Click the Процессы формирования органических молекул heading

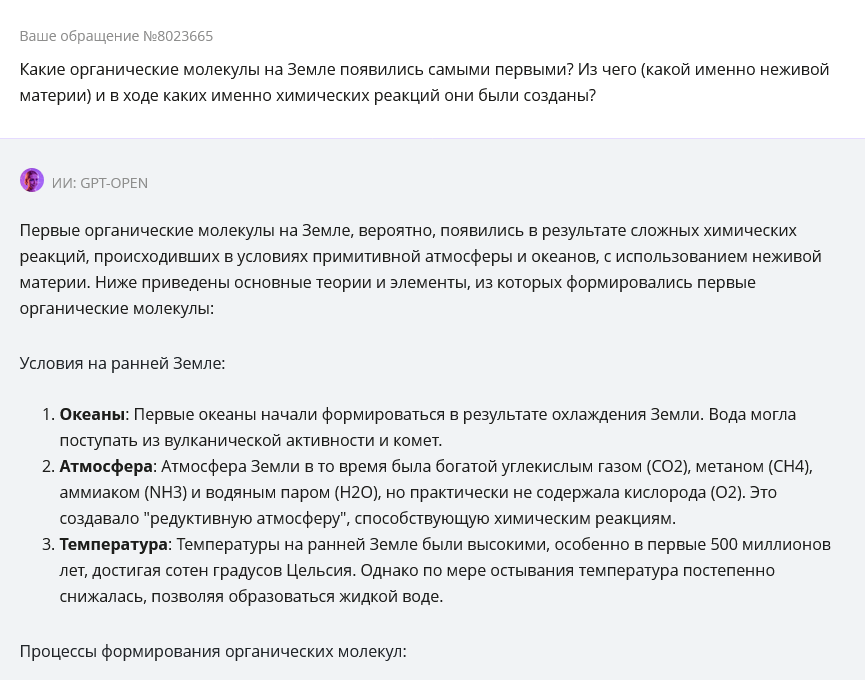tap(213, 651)
